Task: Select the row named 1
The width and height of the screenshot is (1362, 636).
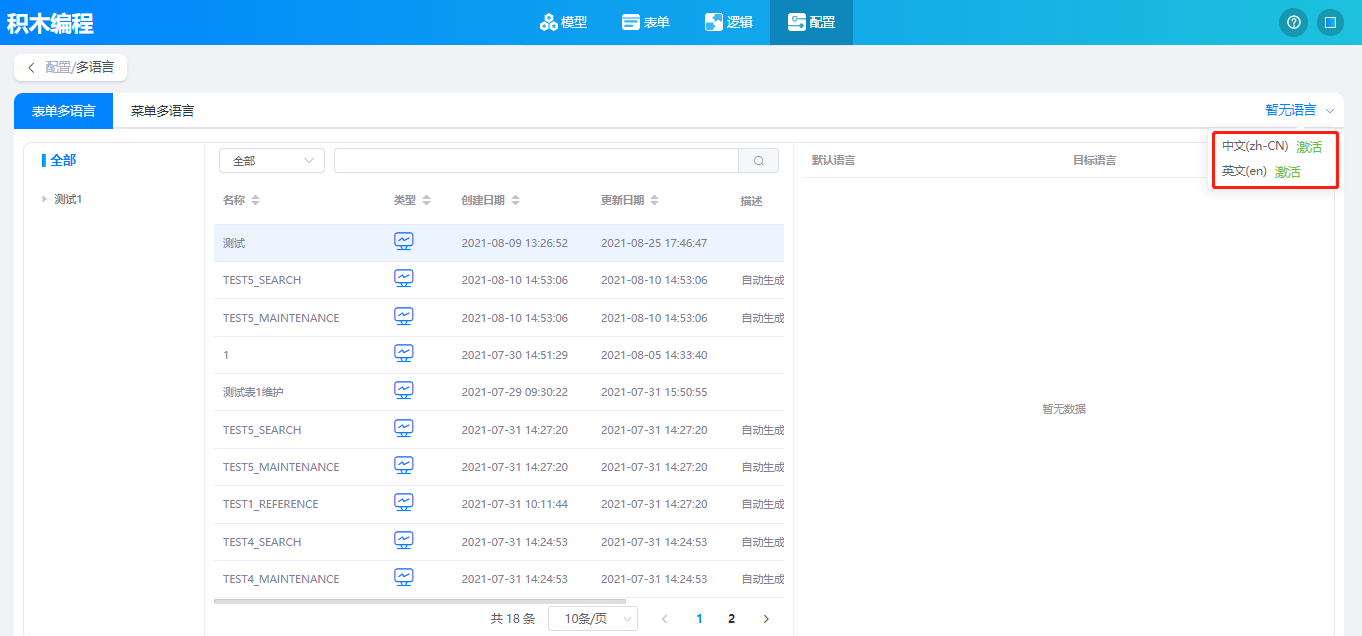Action: click(x=226, y=355)
